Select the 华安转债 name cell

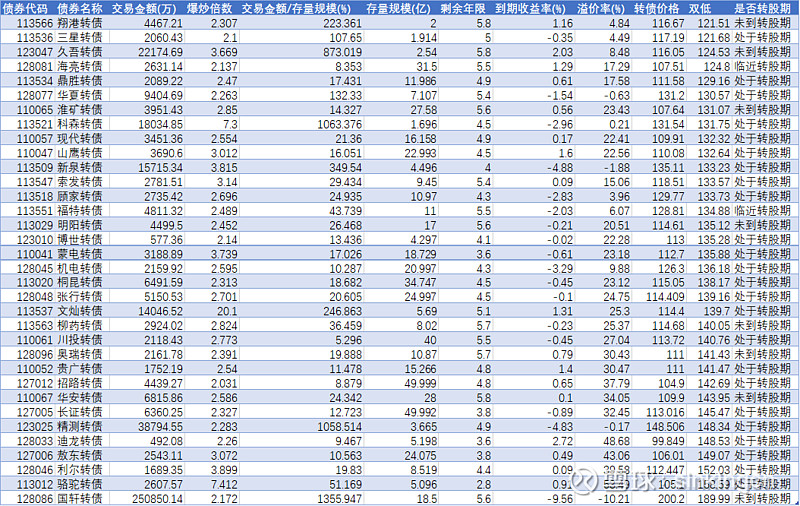click(x=79, y=397)
